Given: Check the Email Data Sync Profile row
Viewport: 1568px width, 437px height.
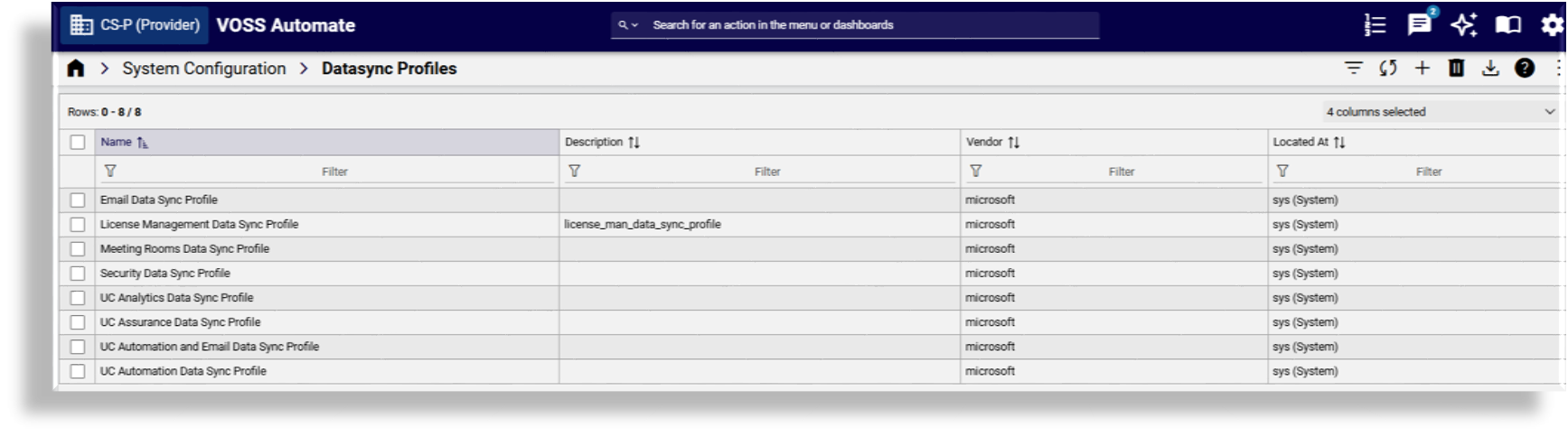Looking at the screenshot, I should [x=78, y=200].
